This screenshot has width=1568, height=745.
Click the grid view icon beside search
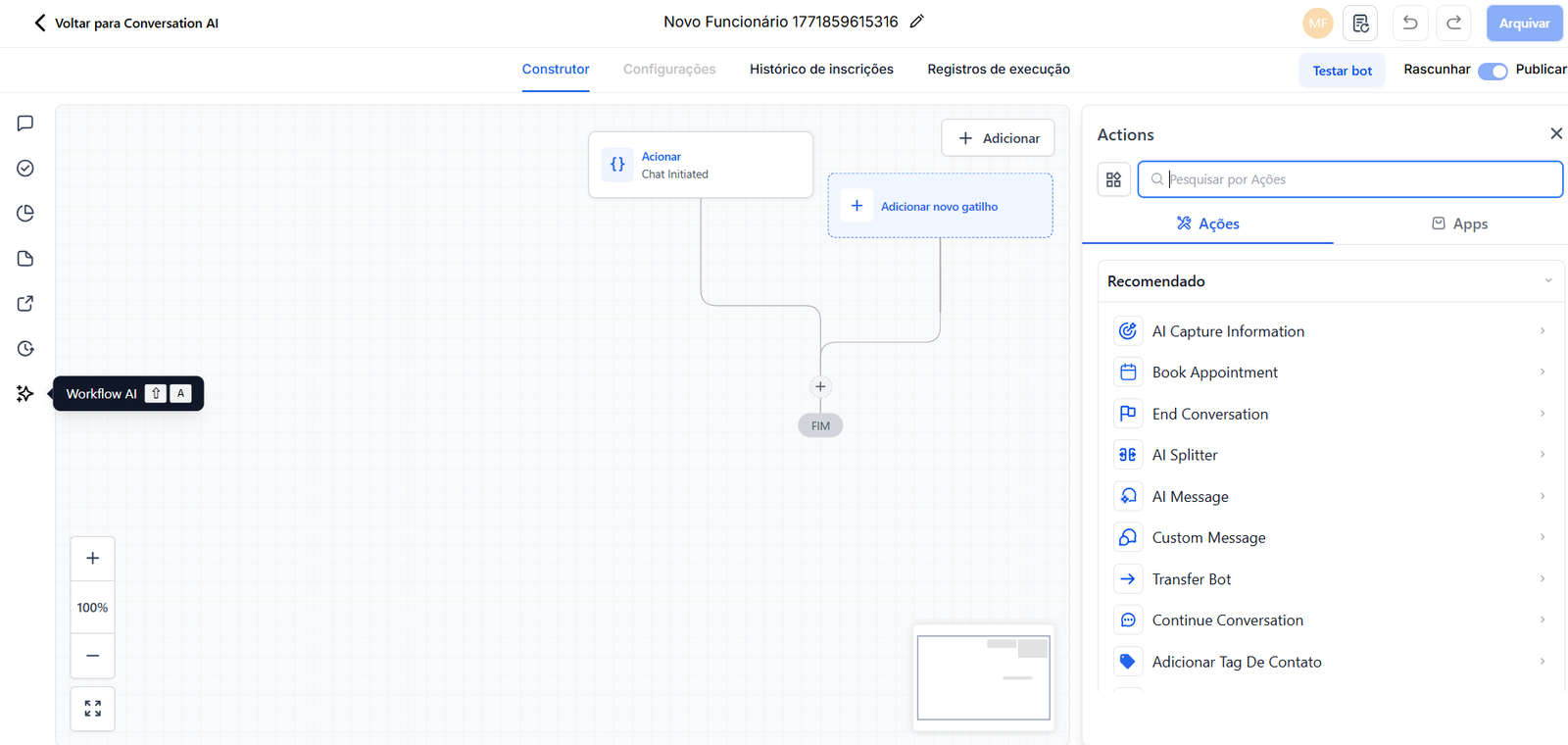click(x=1113, y=179)
